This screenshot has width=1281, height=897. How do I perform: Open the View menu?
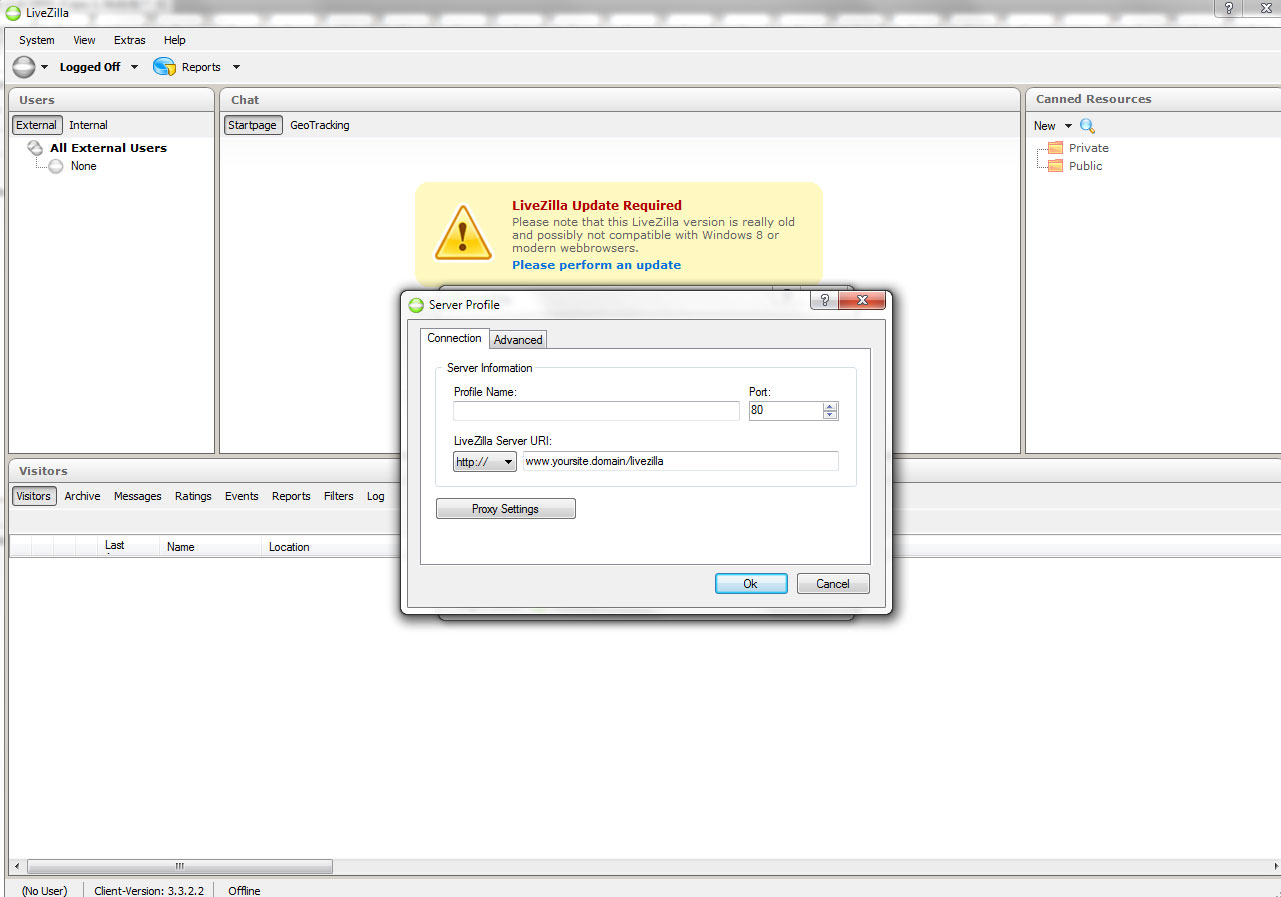pyautogui.click(x=85, y=40)
